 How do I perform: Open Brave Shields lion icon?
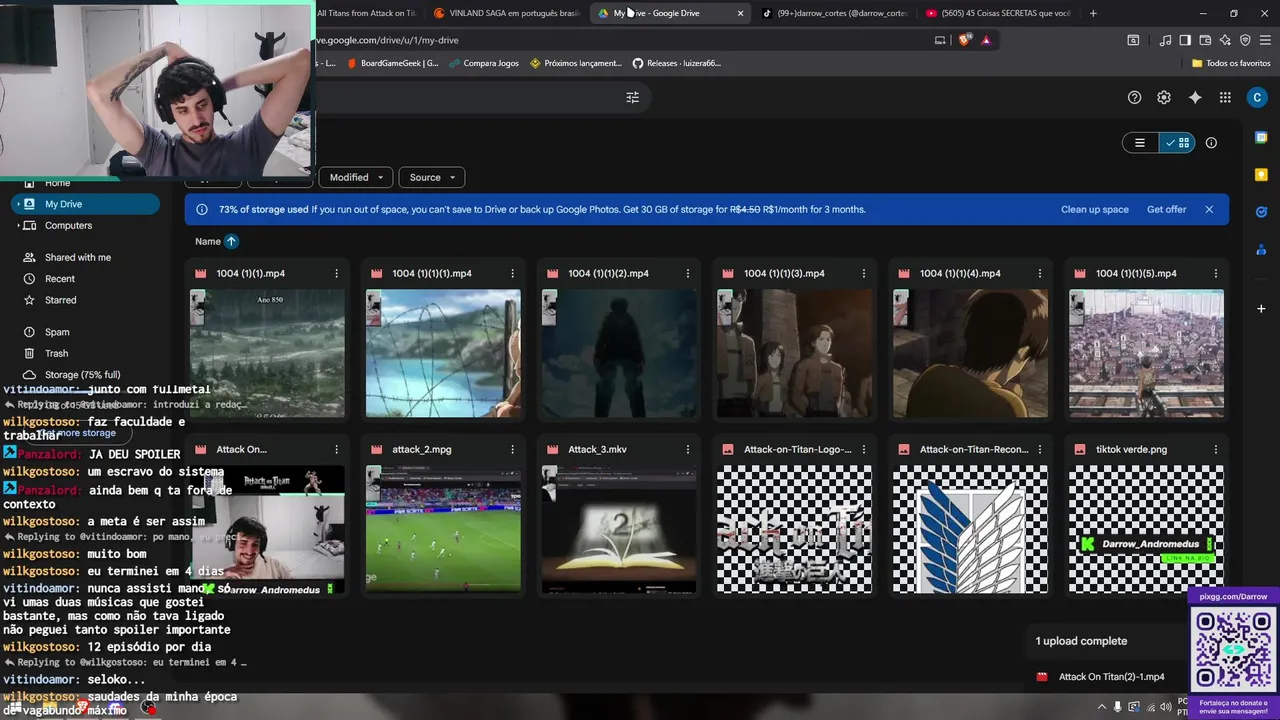pos(964,40)
